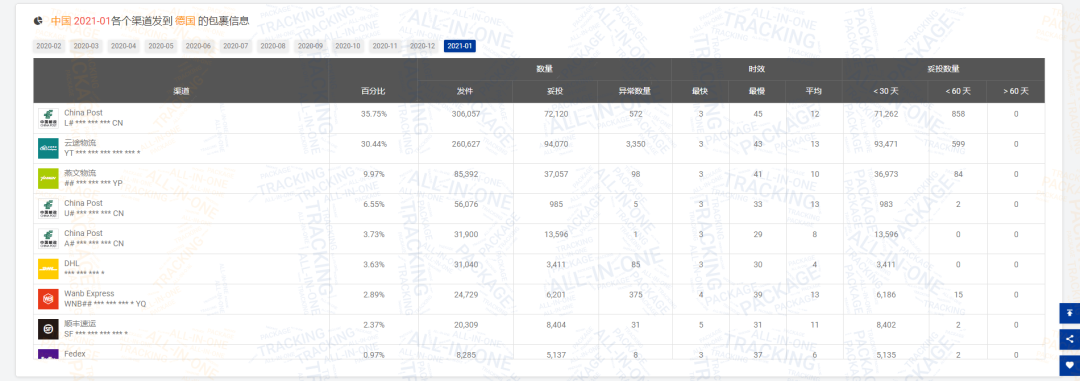Open the 2020-06 month tab
The height and width of the screenshot is (381, 1080).
(198, 46)
